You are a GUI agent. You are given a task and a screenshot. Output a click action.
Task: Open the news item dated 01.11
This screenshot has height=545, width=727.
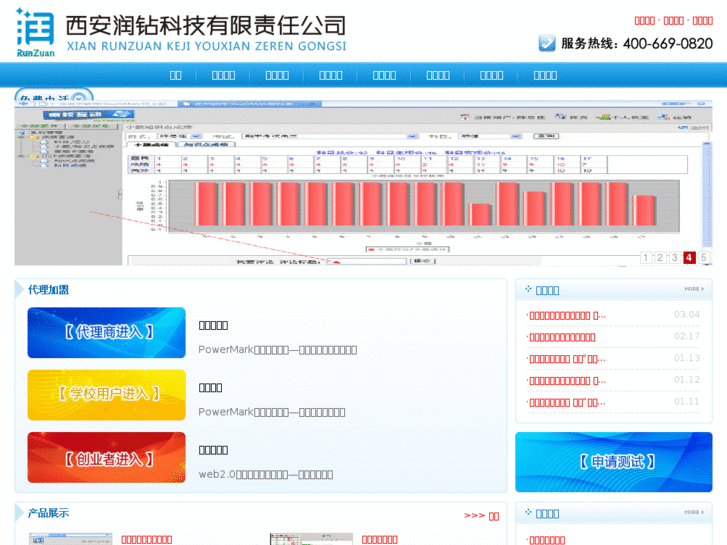(x=567, y=403)
